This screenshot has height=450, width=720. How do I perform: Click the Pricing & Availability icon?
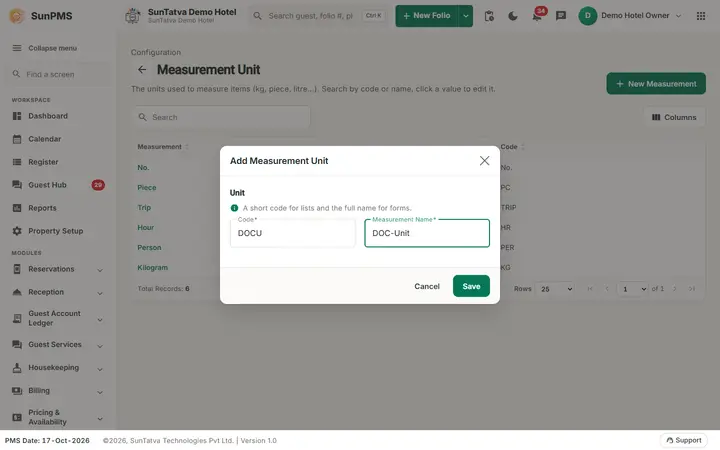click(17, 417)
